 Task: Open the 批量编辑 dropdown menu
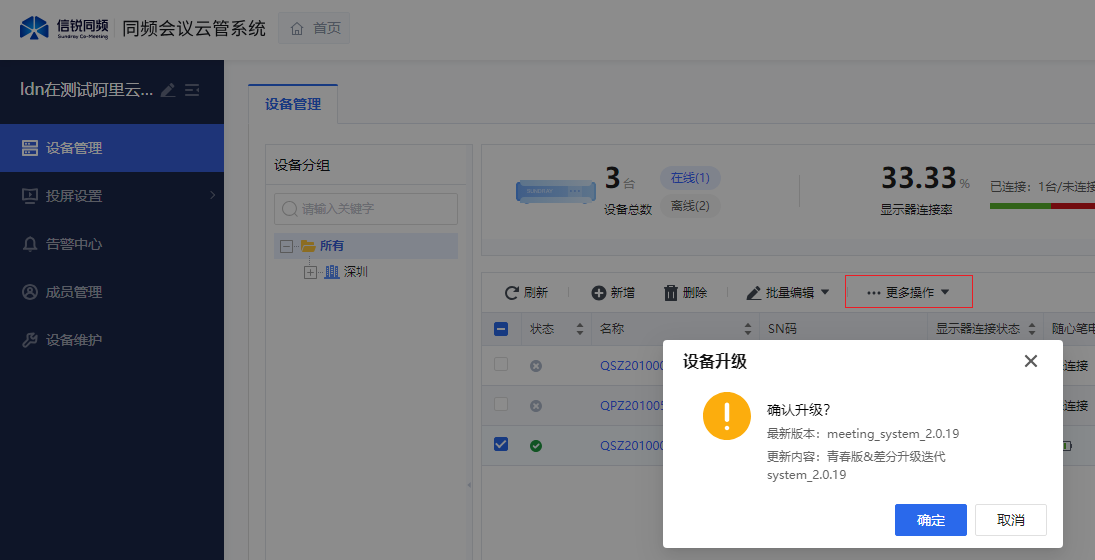click(x=788, y=293)
